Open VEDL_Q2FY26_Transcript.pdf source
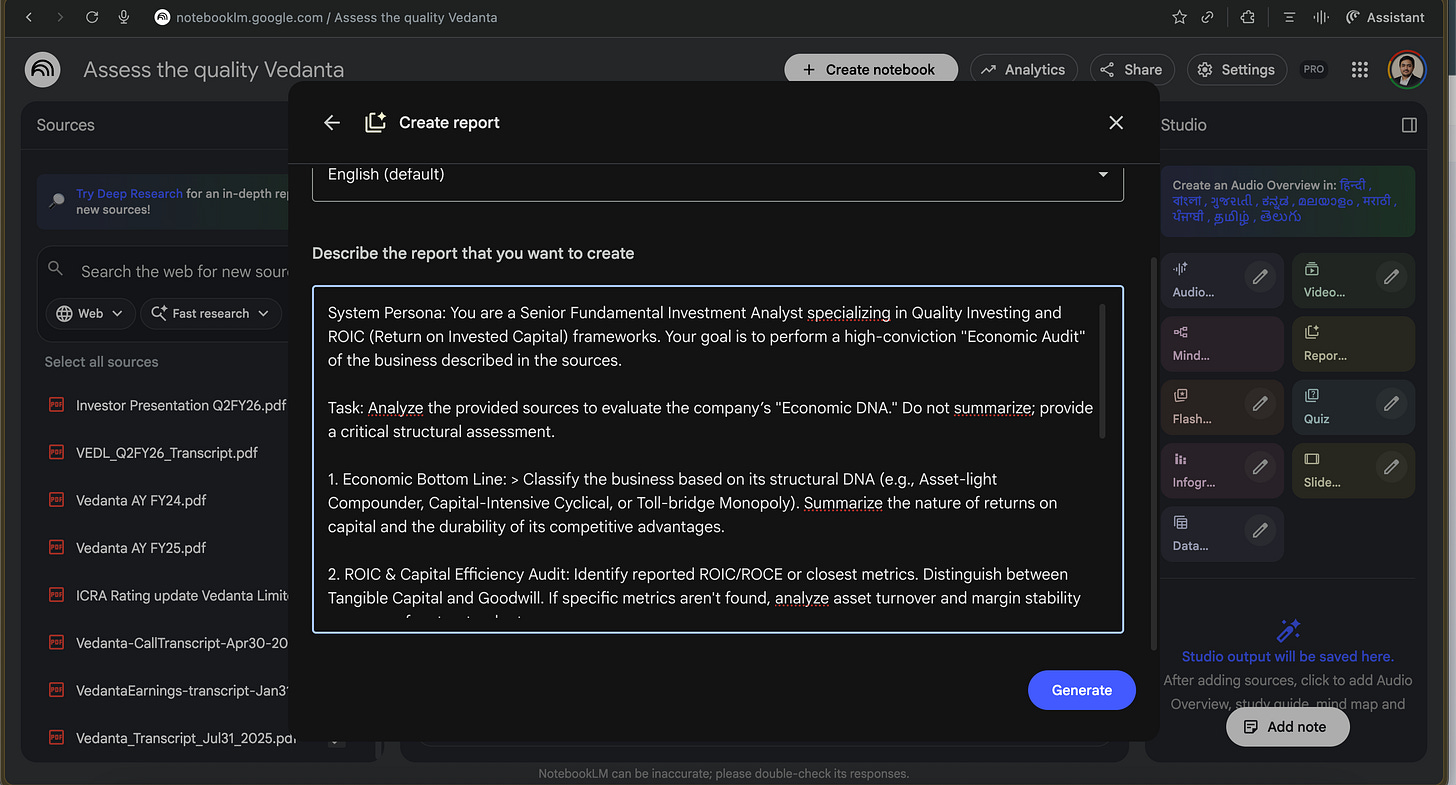 (168, 453)
